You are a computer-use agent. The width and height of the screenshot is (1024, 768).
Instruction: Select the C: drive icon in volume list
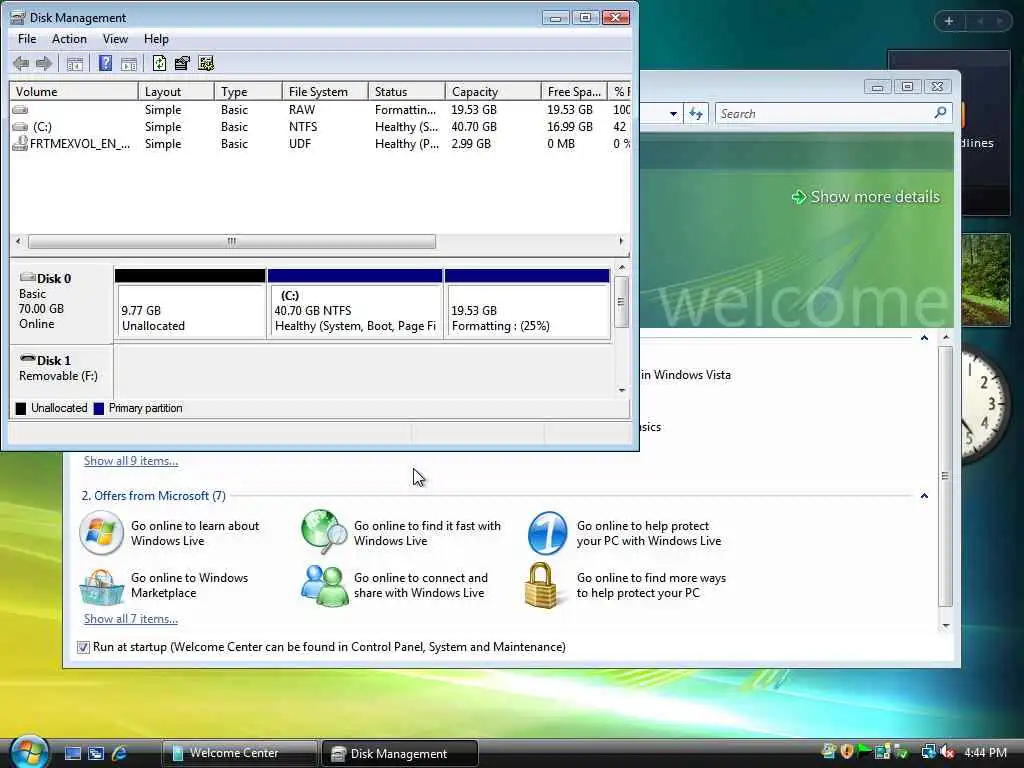(x=20, y=127)
